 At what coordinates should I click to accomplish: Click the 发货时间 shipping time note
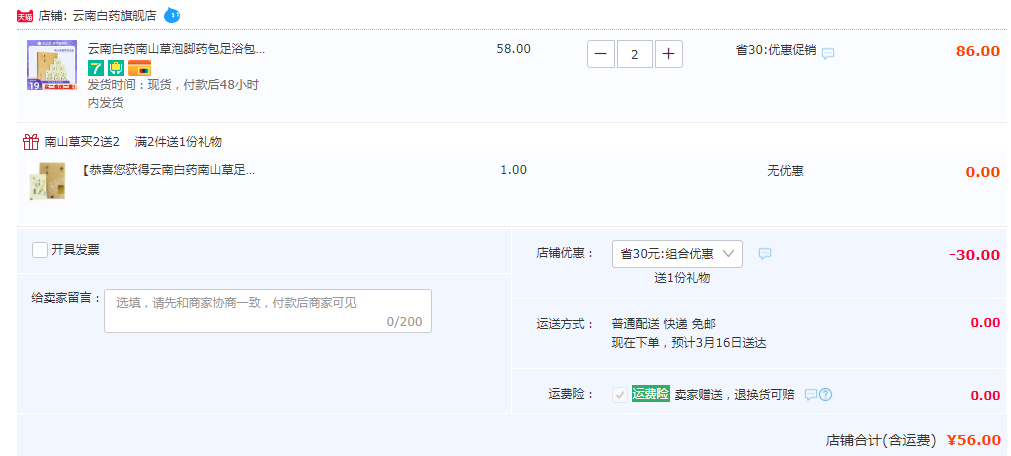point(173,94)
